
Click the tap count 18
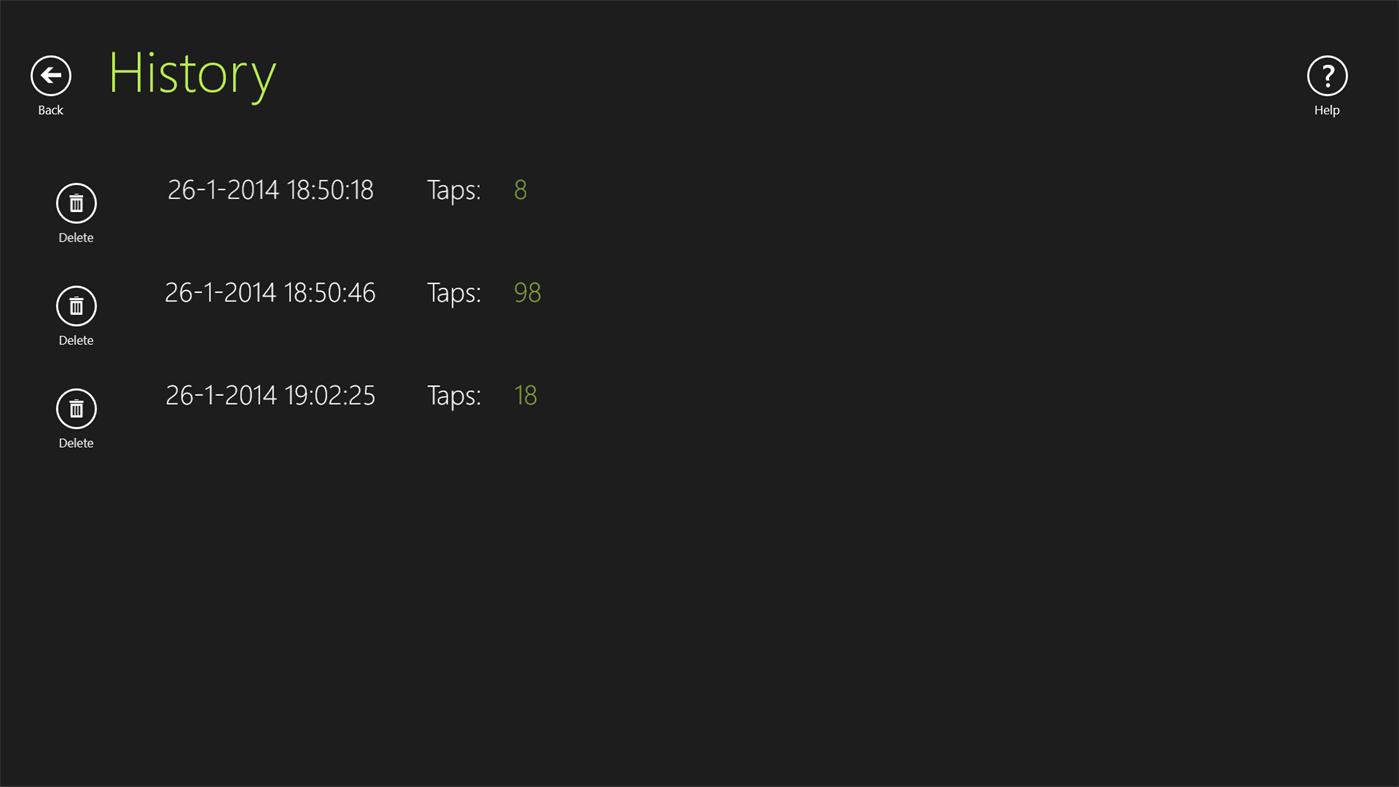(525, 396)
